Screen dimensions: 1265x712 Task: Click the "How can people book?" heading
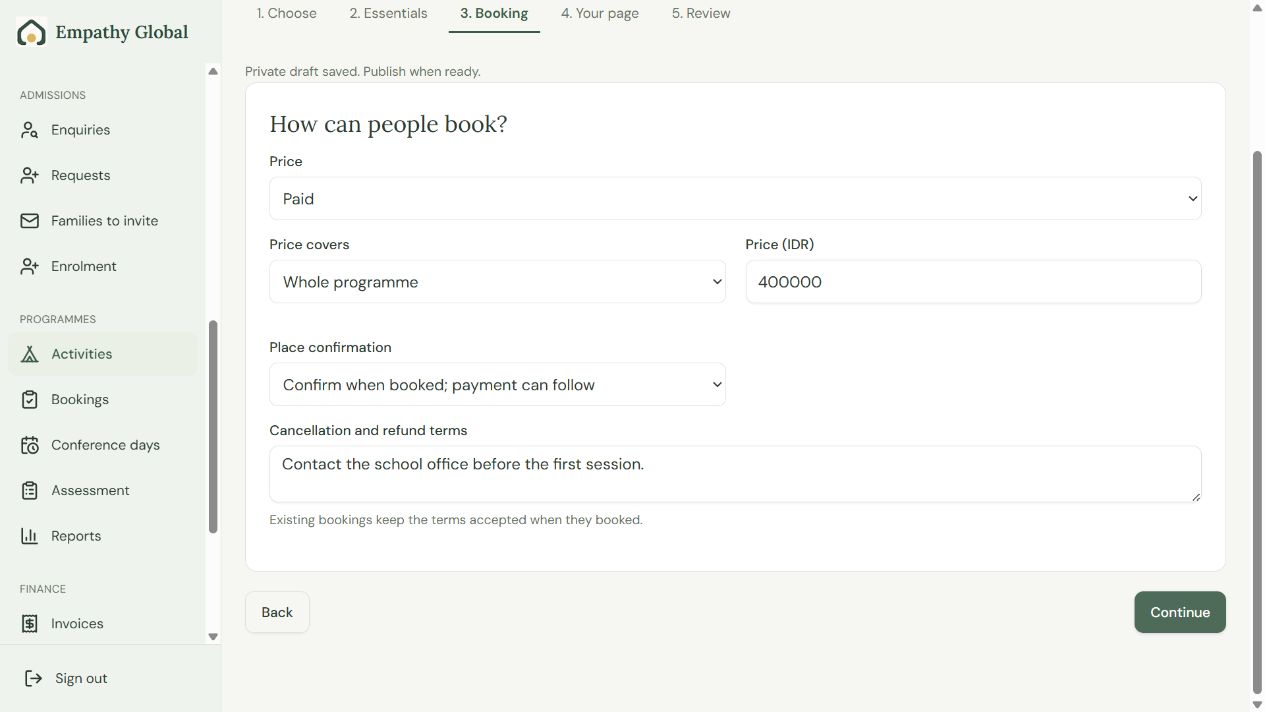click(x=388, y=124)
